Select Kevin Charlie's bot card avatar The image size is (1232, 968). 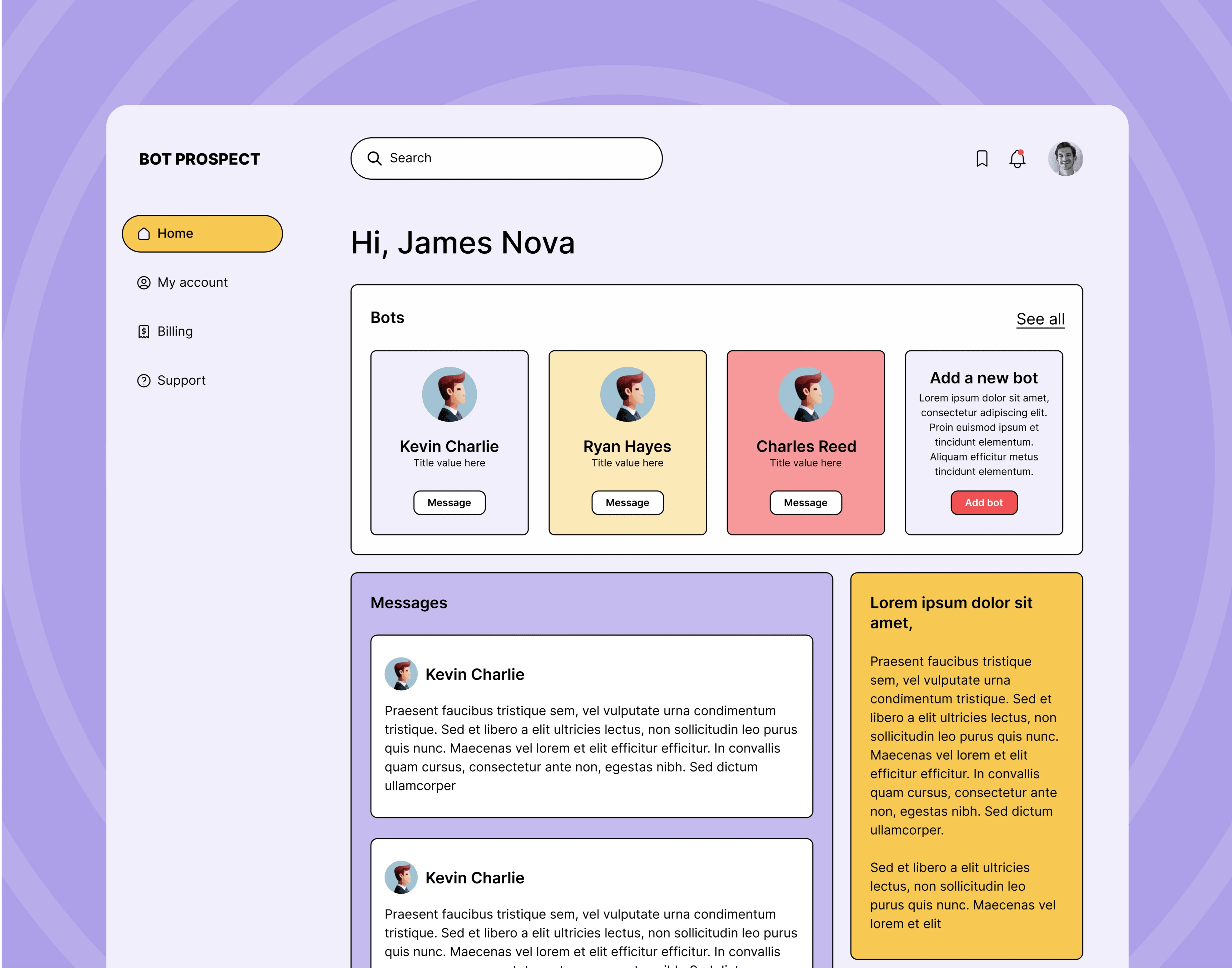pos(449,394)
